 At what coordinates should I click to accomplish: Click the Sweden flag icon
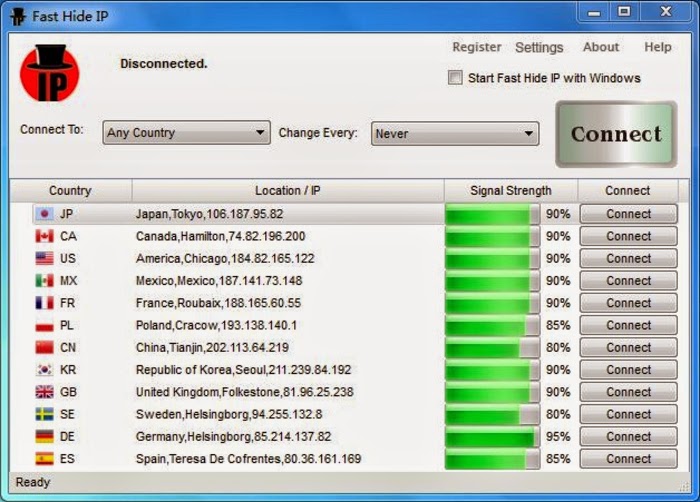tap(44, 414)
